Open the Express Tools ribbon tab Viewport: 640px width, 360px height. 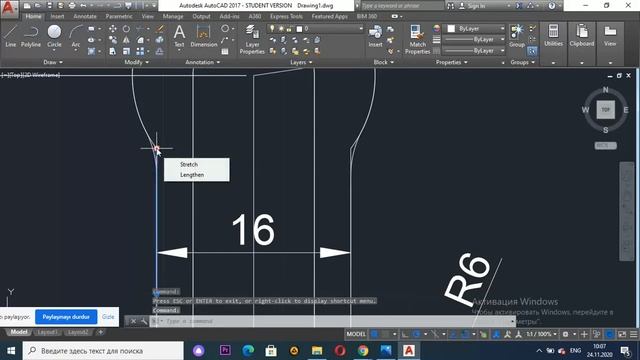coord(286,16)
